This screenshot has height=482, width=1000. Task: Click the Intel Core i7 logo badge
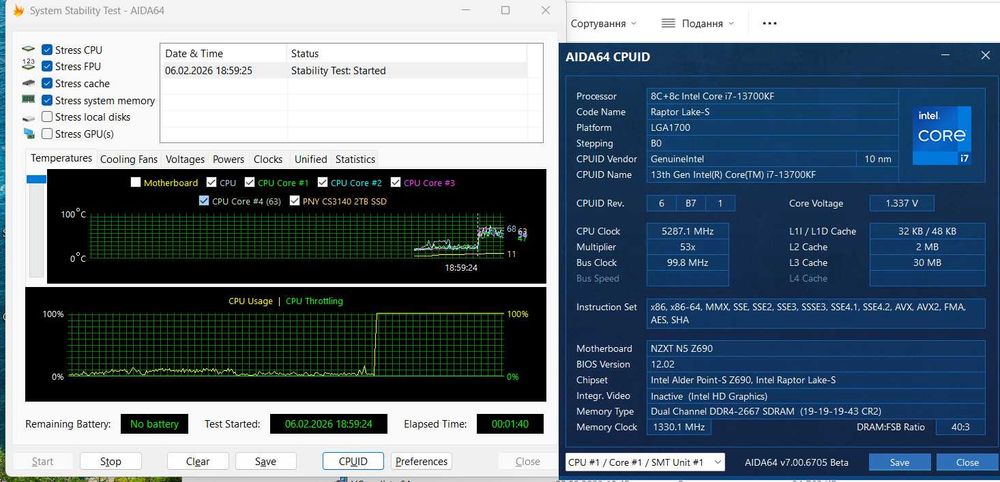coord(941,135)
